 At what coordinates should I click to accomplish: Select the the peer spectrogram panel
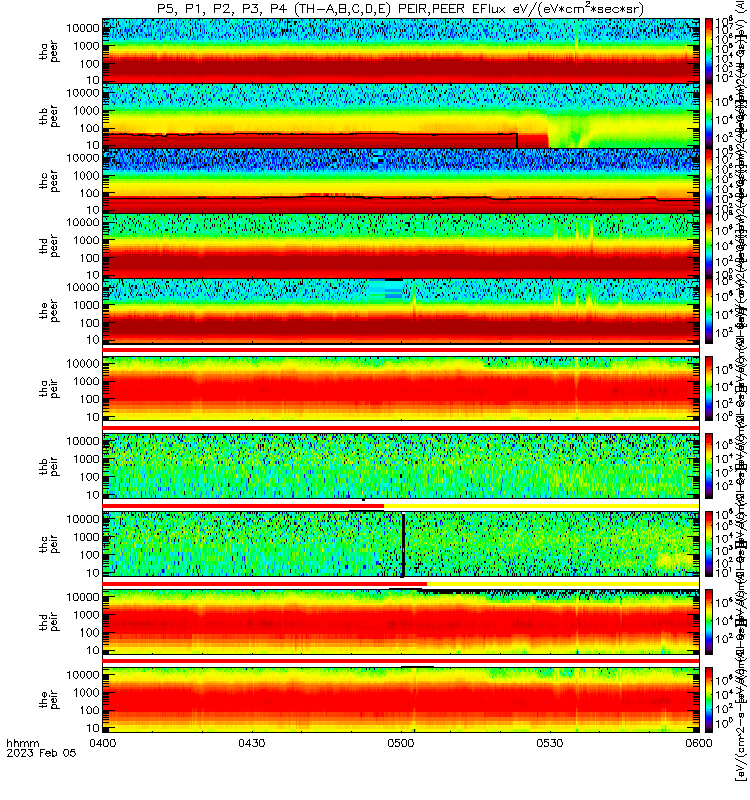401,311
